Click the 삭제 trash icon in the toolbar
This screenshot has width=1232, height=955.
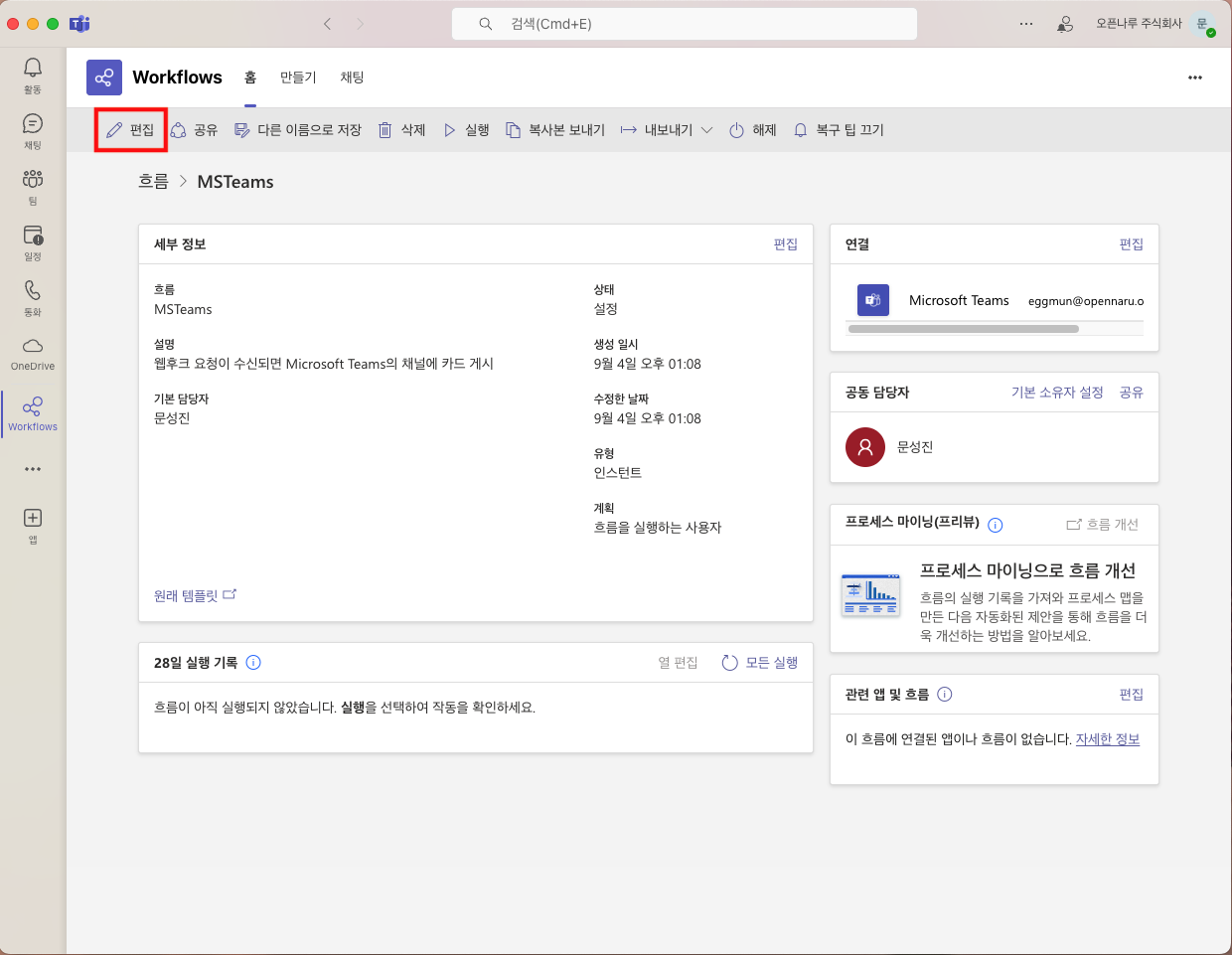401,130
